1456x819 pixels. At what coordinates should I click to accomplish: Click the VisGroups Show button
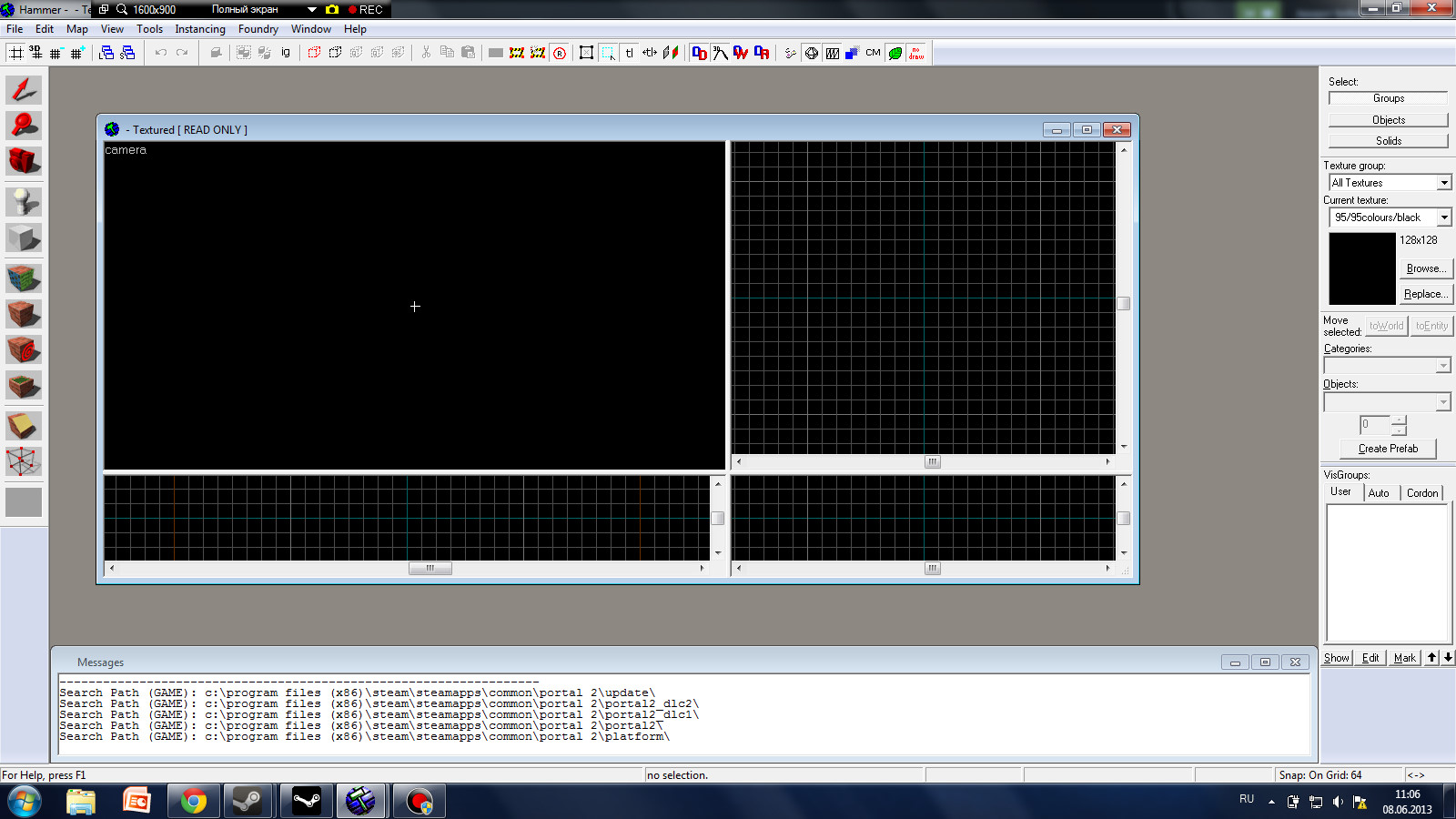(x=1337, y=658)
